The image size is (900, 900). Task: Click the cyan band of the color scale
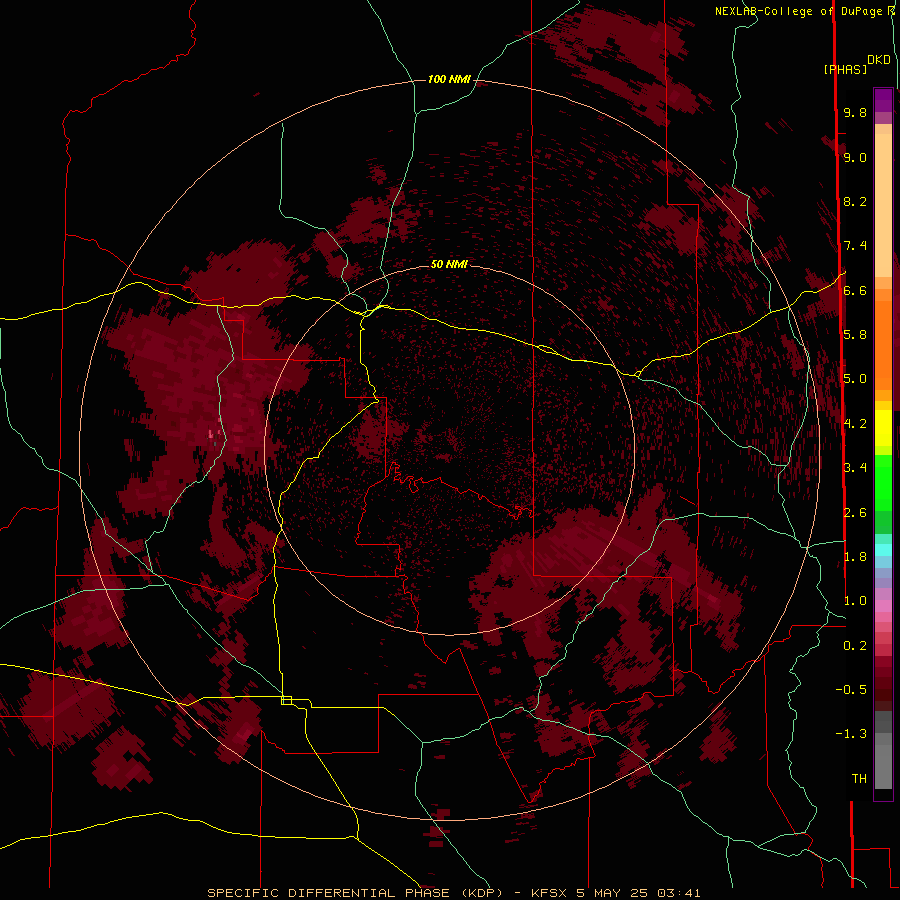[883, 550]
